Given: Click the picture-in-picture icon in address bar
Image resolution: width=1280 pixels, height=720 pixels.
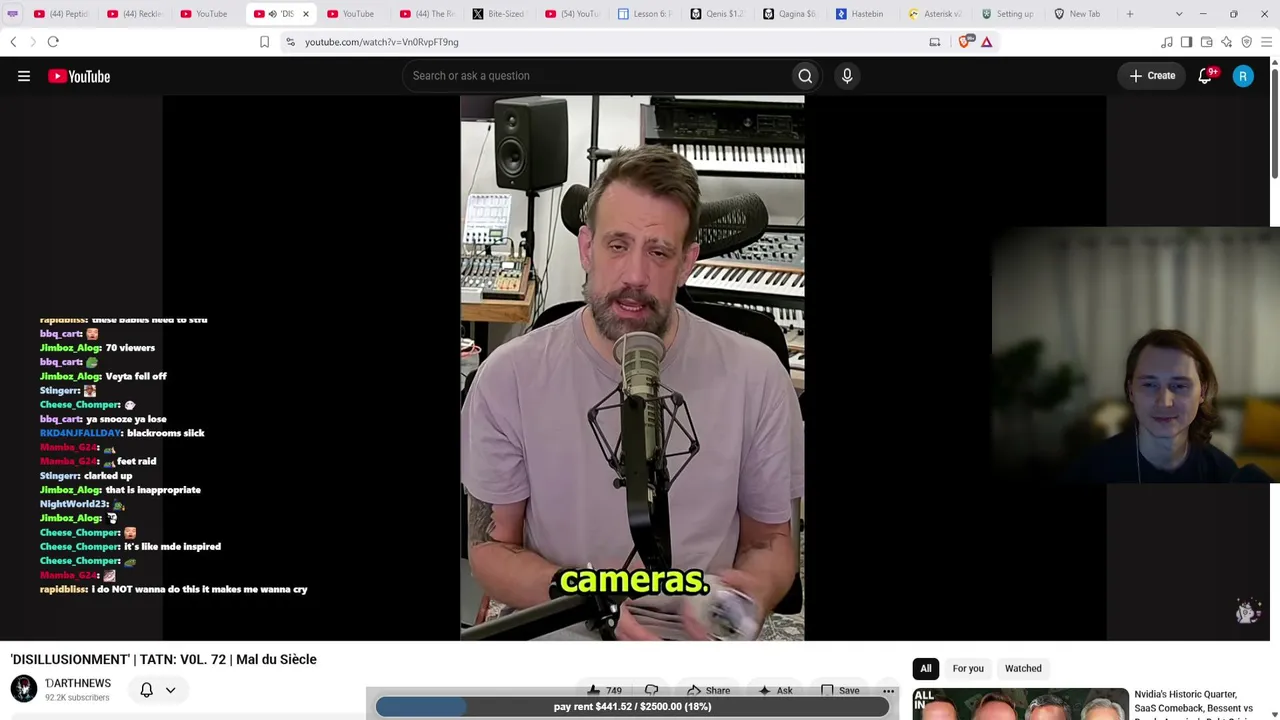Looking at the screenshot, I should point(935,42).
